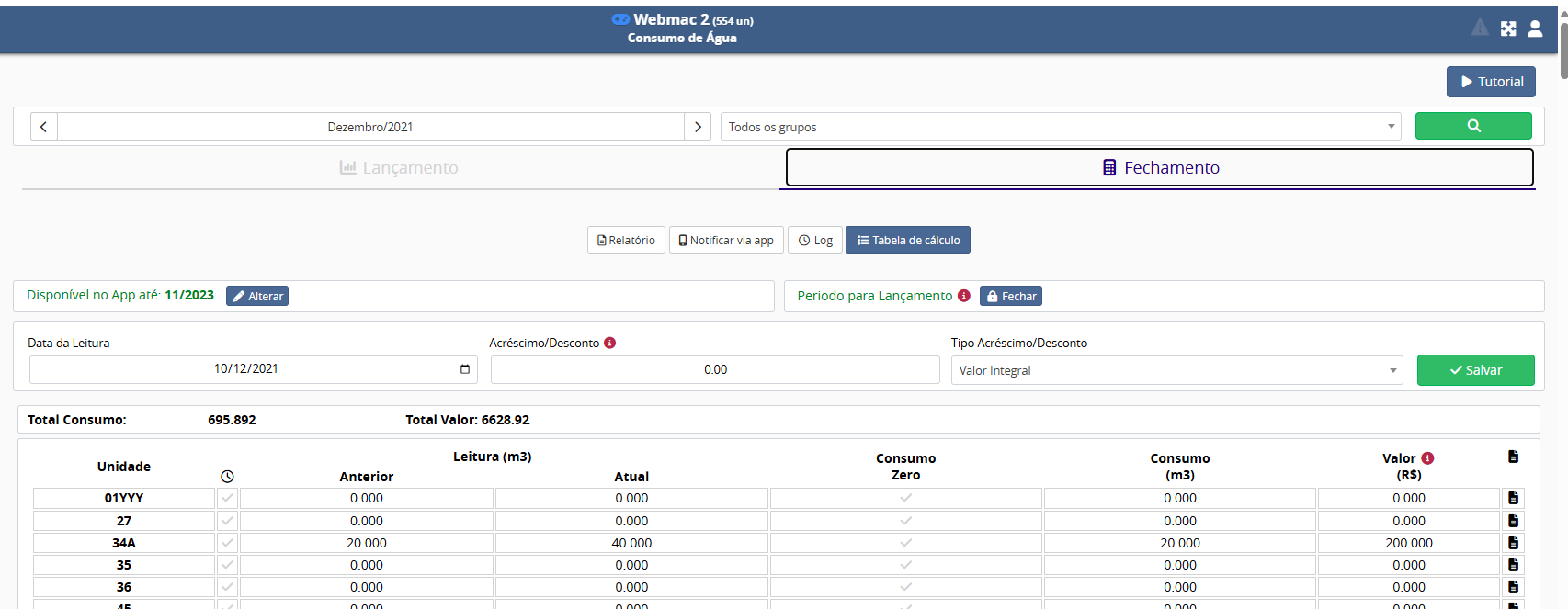
Task: Toggle check next to unit 01YYY
Action: (227, 498)
